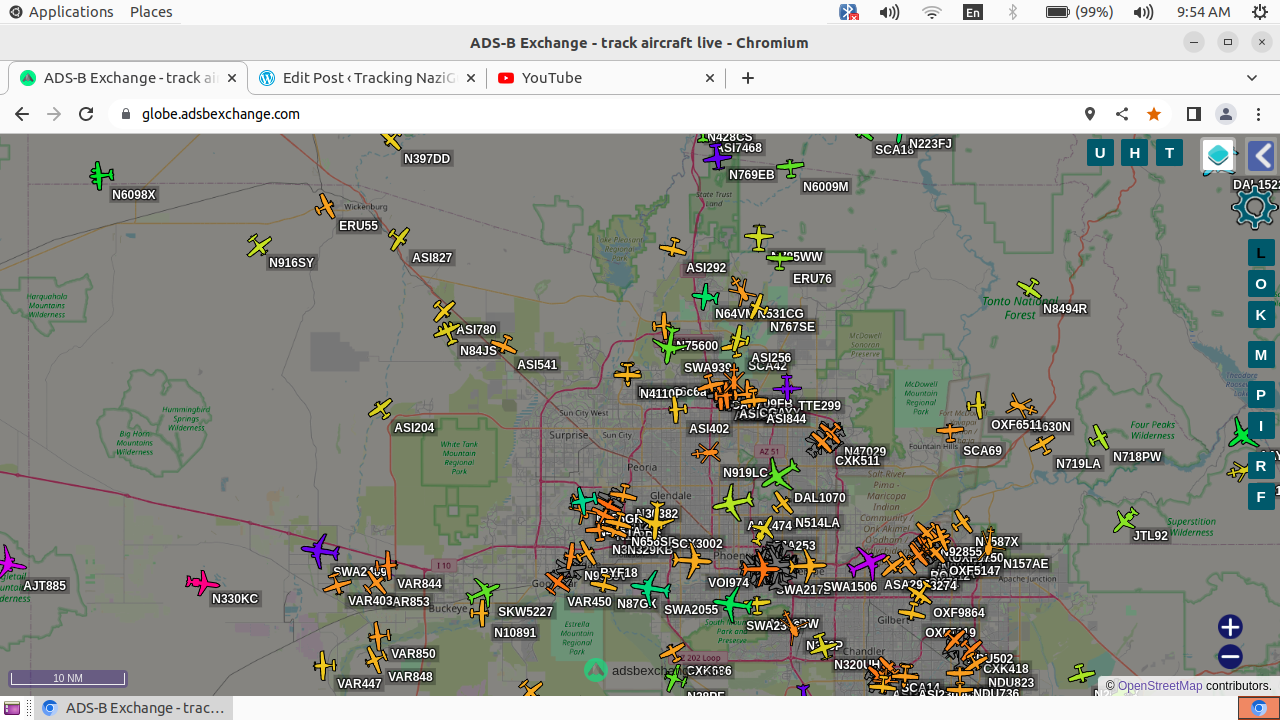Image resolution: width=1280 pixels, height=720 pixels.
Task: Open the OpenStreetMap attribution link
Action: tap(1160, 686)
